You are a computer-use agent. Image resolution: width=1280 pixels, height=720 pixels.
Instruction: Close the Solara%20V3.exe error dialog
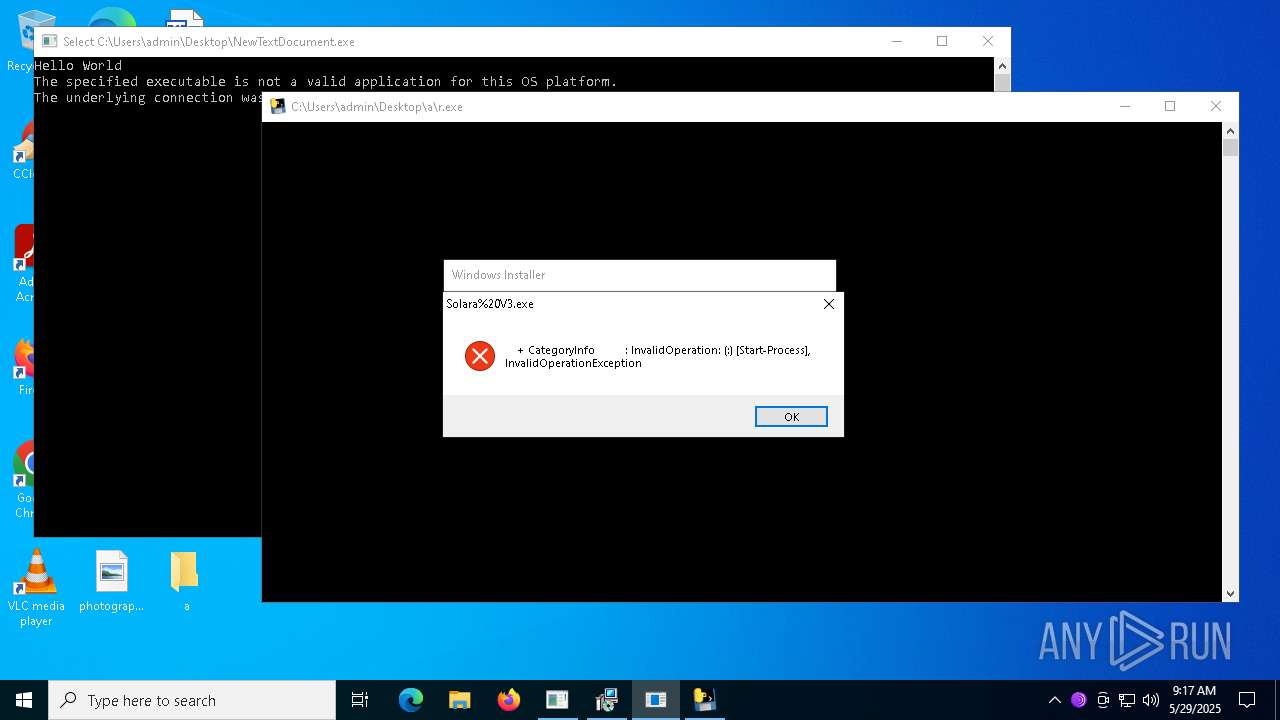tap(828, 304)
